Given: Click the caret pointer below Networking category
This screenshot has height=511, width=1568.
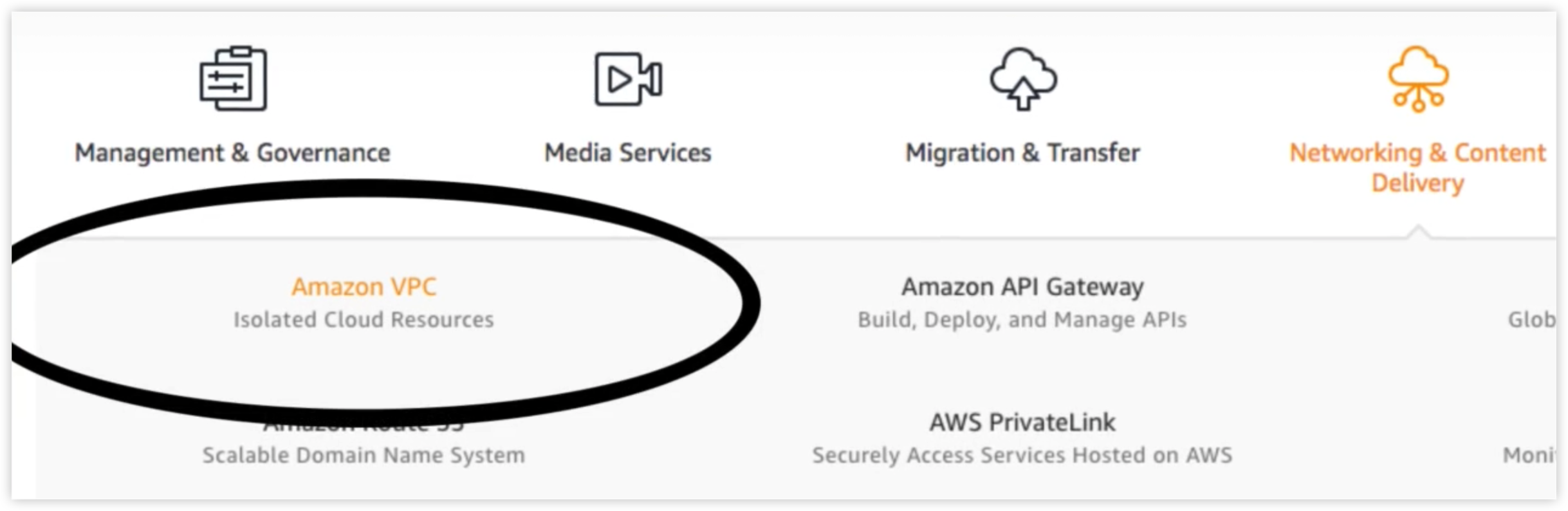Looking at the screenshot, I should point(1418,232).
